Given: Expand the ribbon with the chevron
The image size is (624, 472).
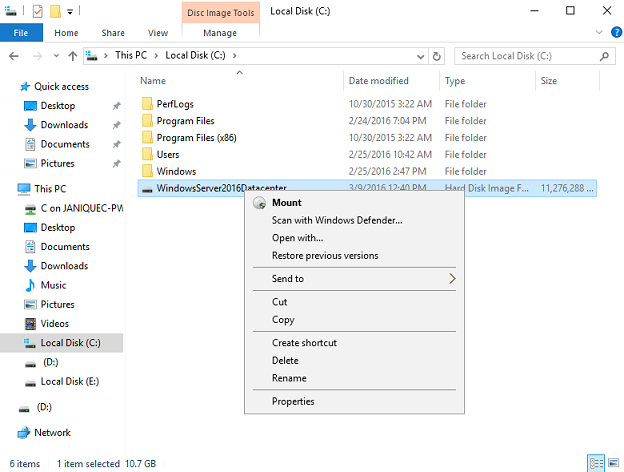Looking at the screenshot, I should pos(599,32).
